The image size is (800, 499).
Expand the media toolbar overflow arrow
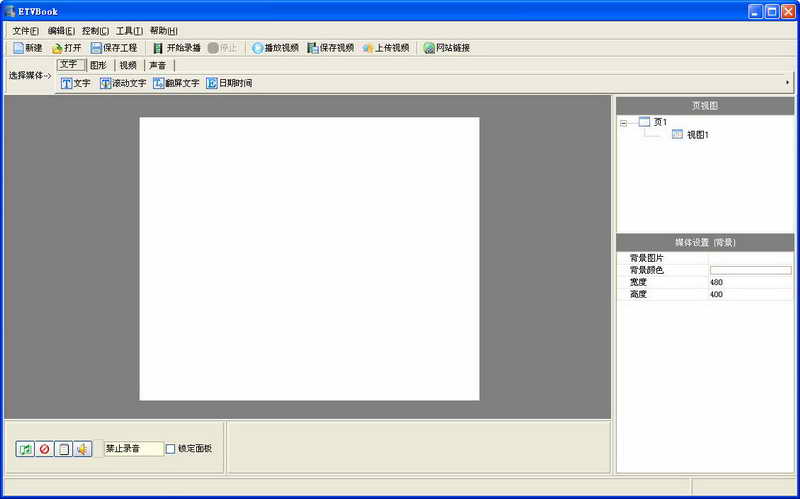pos(787,83)
